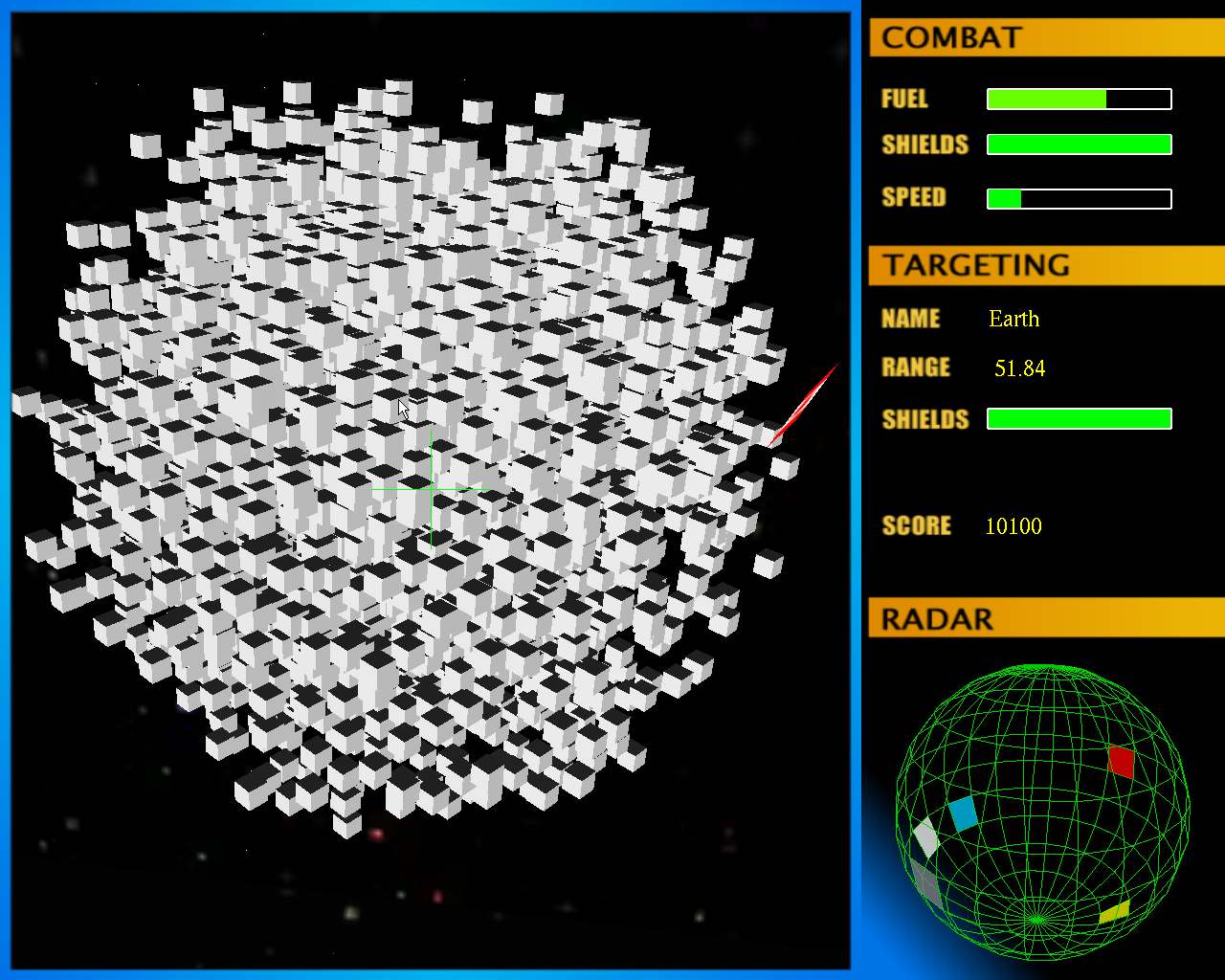
Task: Click the red blip on the radar sphere
Action: (x=1121, y=762)
